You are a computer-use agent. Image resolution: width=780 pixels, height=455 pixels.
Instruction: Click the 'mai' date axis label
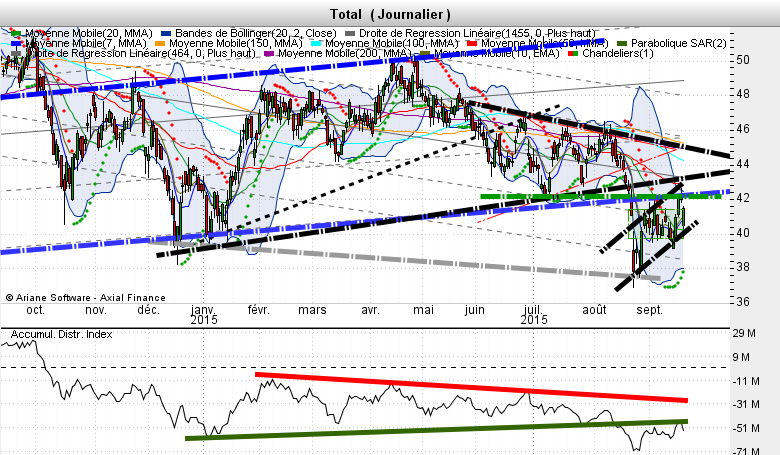(x=423, y=310)
